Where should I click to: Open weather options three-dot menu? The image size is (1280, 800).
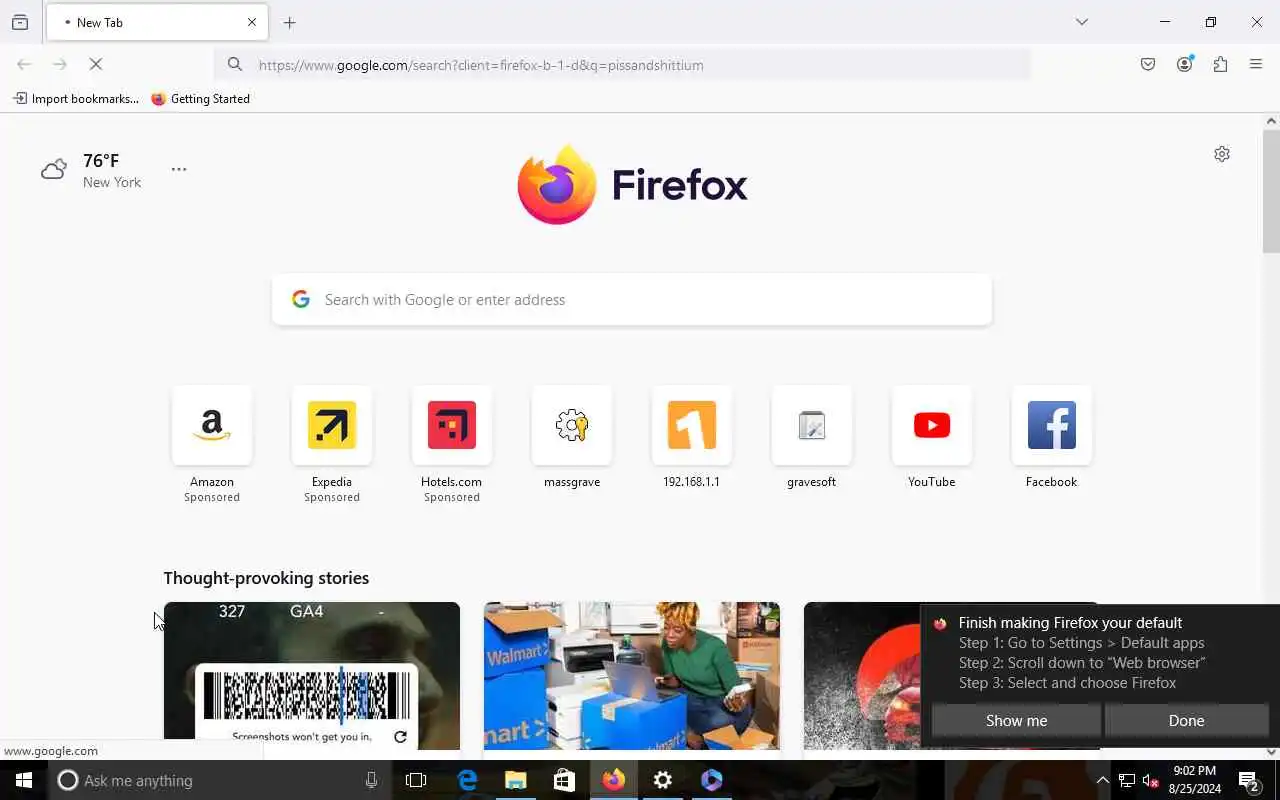coord(179,169)
